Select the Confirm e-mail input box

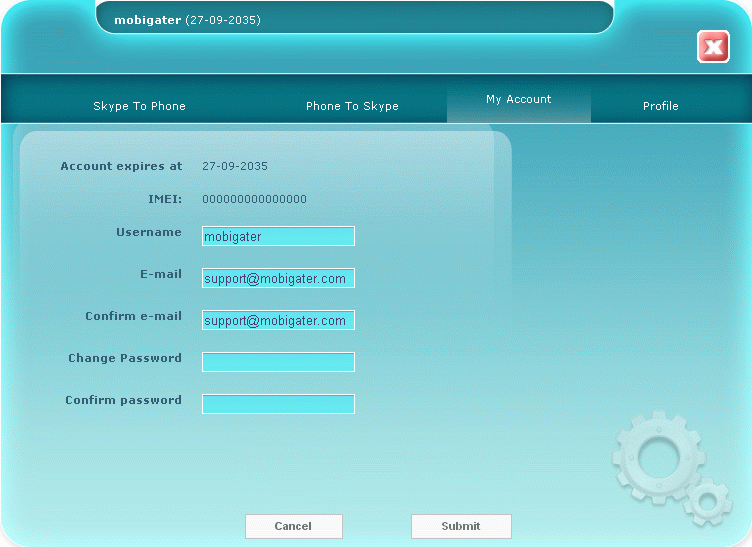(x=278, y=321)
